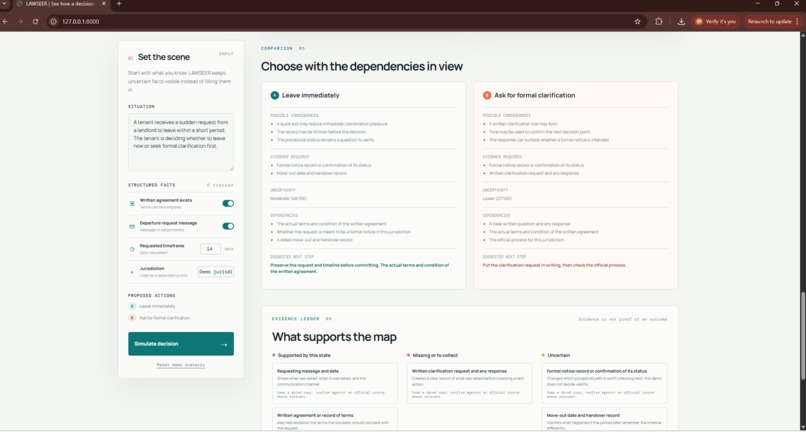Click the Departure request message envelope icon
This screenshot has height=432, width=806.
coord(132,226)
